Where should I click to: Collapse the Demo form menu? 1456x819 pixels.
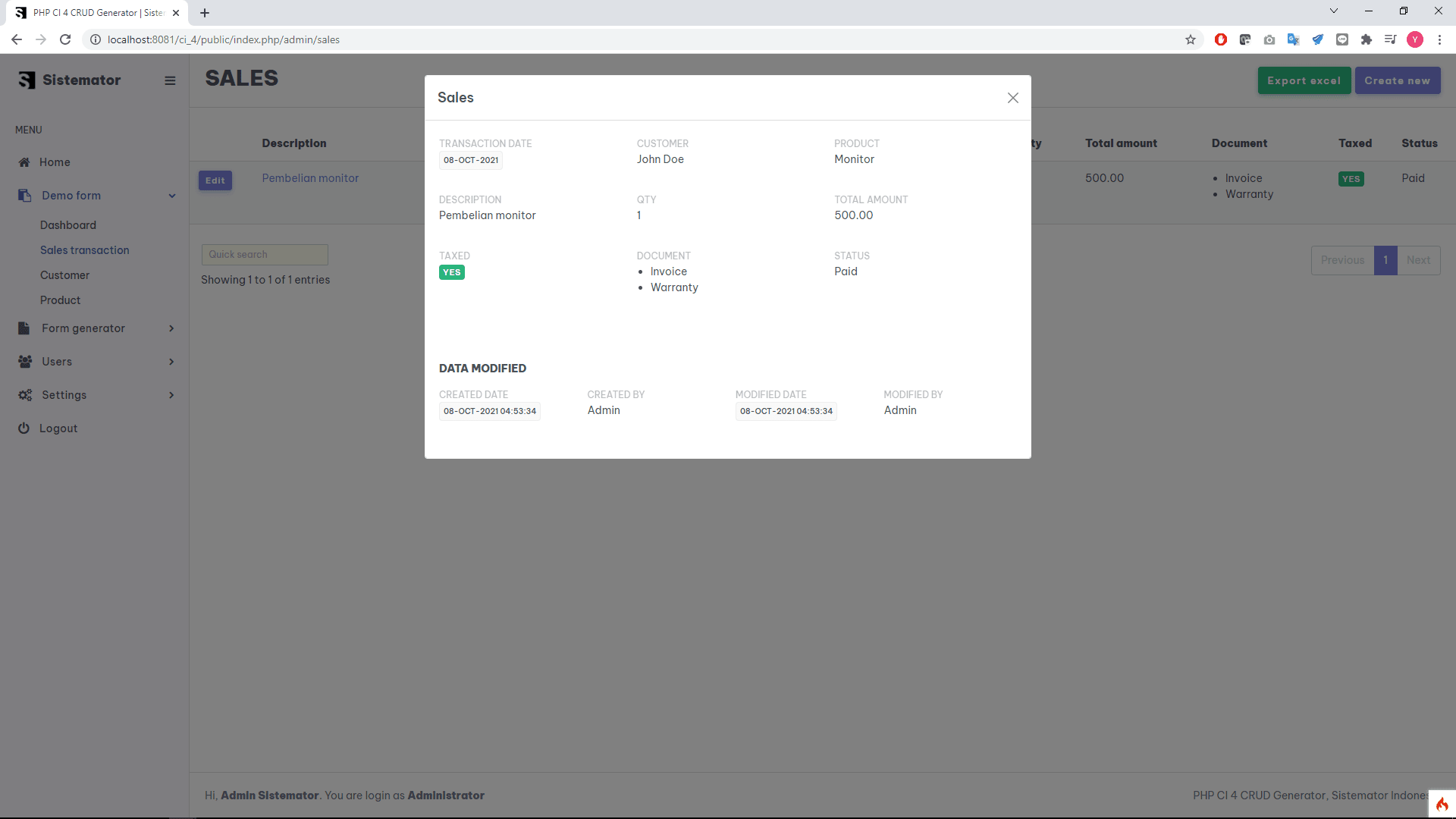pos(171,196)
